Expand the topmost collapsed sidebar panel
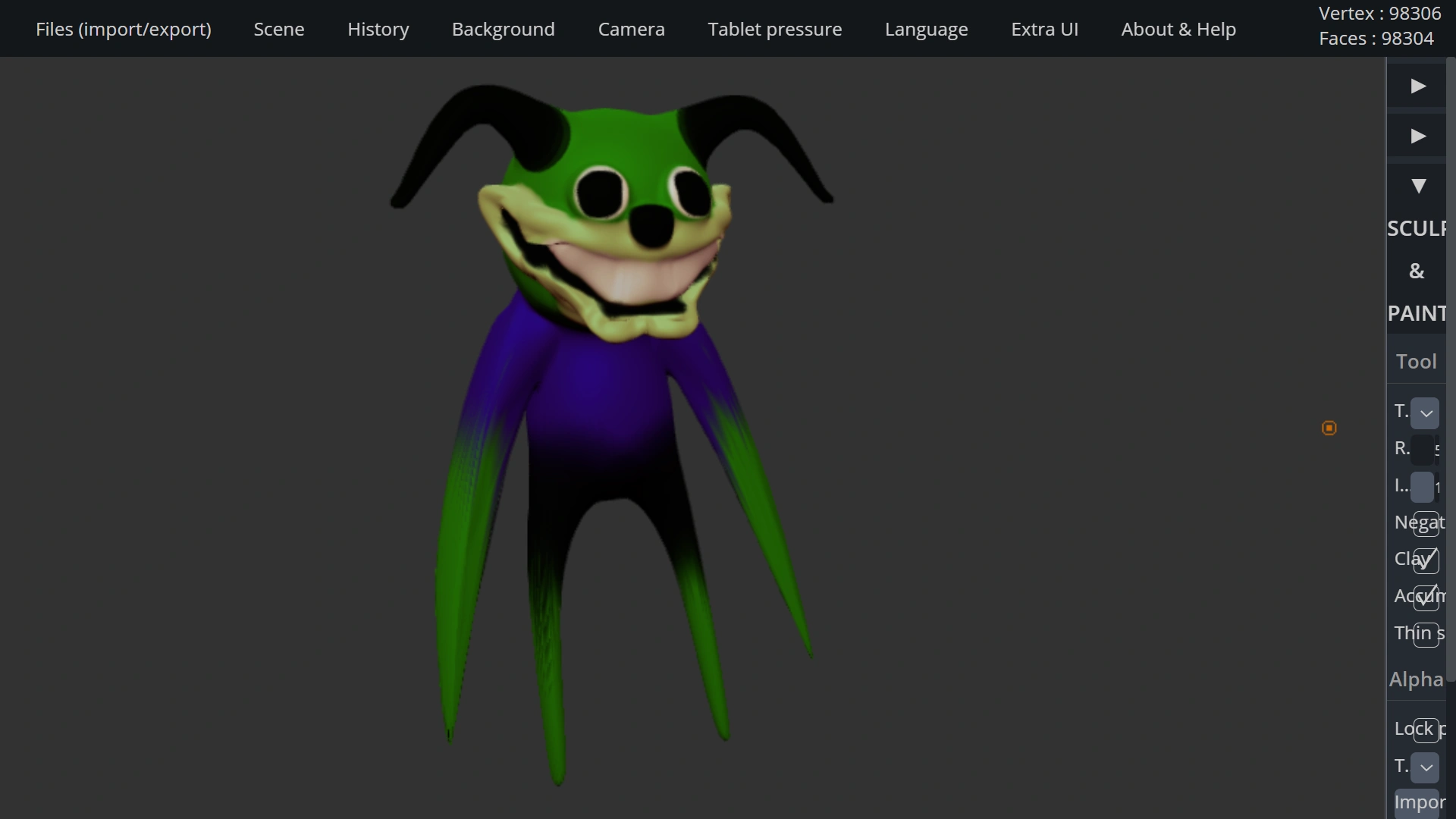The width and height of the screenshot is (1456, 819). (1418, 86)
